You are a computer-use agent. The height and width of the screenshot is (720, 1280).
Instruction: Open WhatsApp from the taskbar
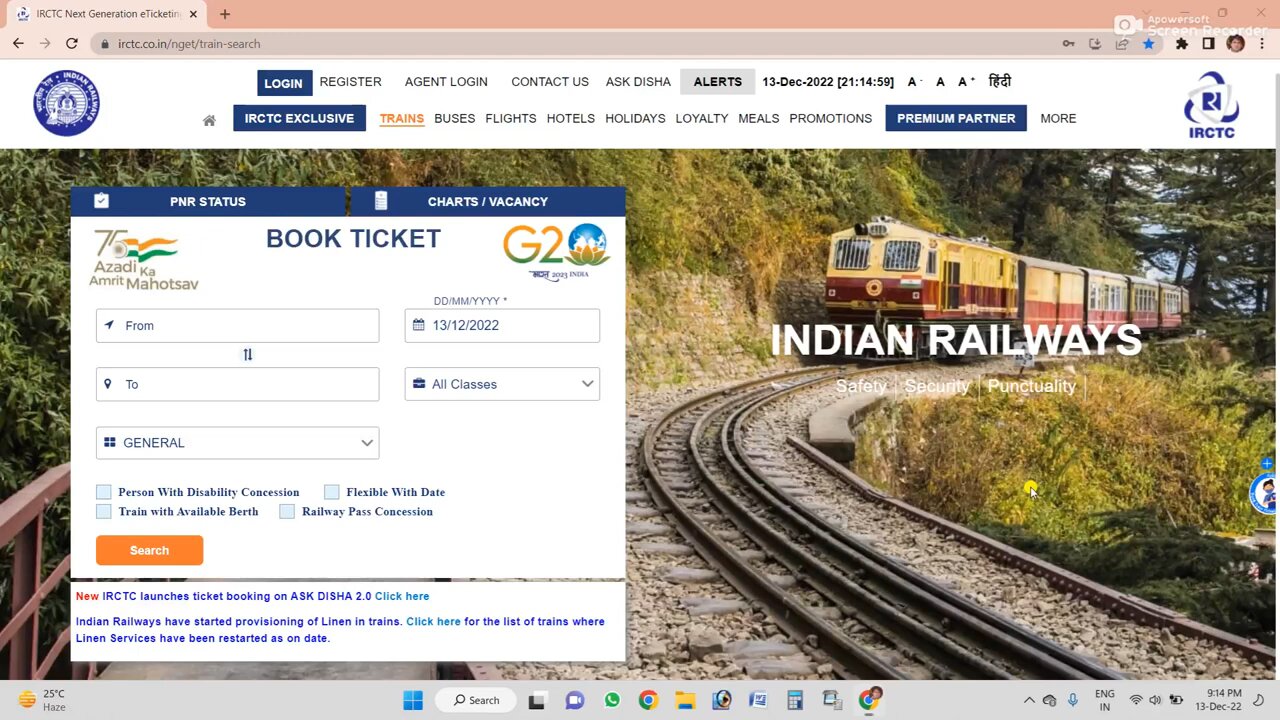tap(612, 700)
